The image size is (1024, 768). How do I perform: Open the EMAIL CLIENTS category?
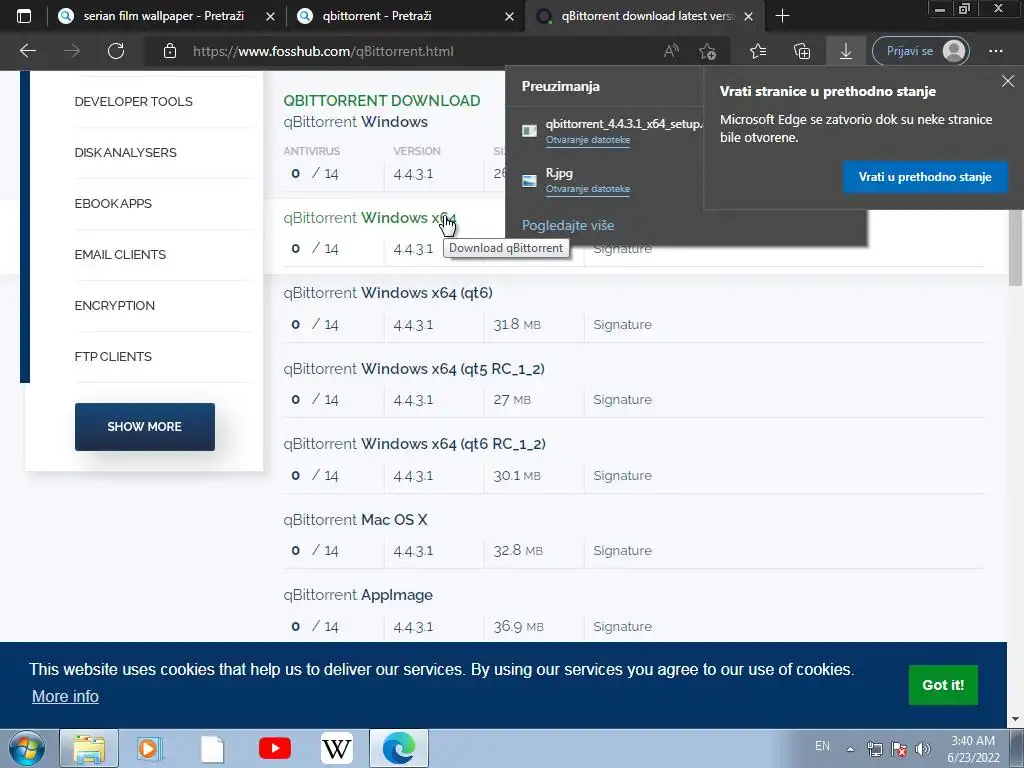tap(120, 255)
